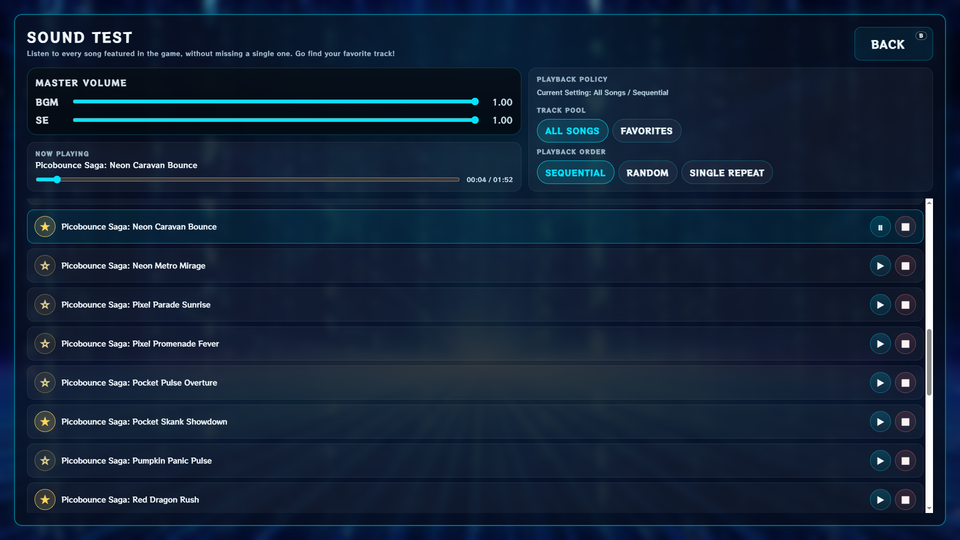Unfavorite Neon Caravan Bounce with star

(x=45, y=227)
